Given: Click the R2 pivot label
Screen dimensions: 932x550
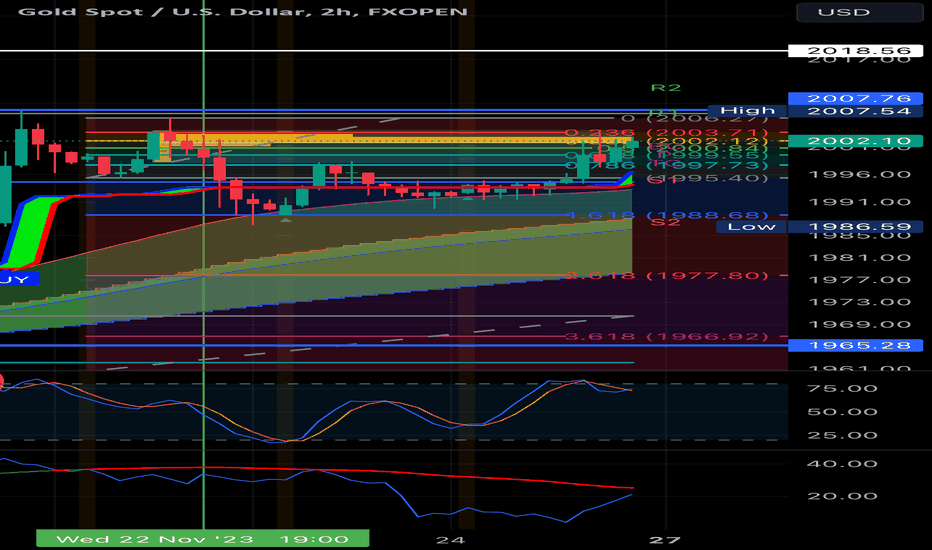Looking at the screenshot, I should point(666,88).
